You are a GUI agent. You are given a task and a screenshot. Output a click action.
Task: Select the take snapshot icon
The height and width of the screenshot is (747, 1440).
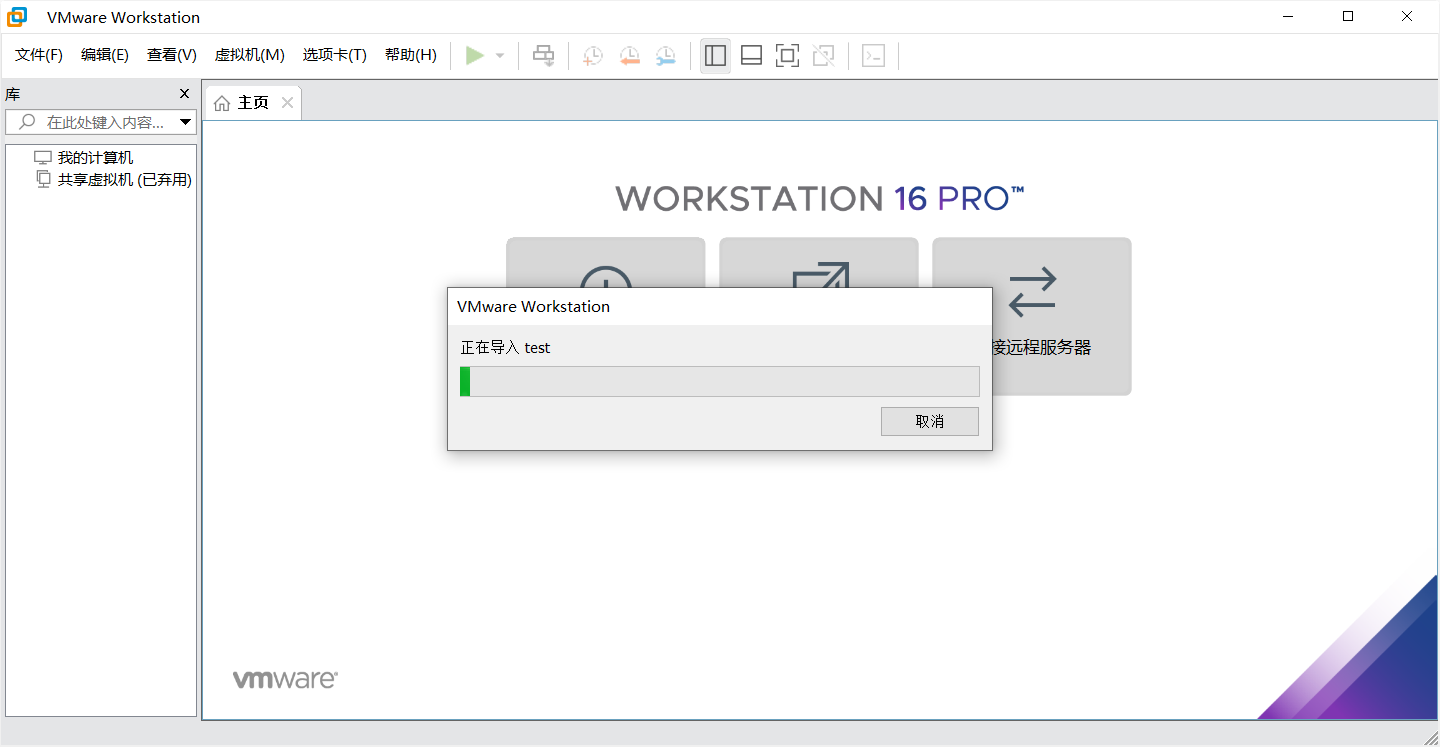pos(592,55)
